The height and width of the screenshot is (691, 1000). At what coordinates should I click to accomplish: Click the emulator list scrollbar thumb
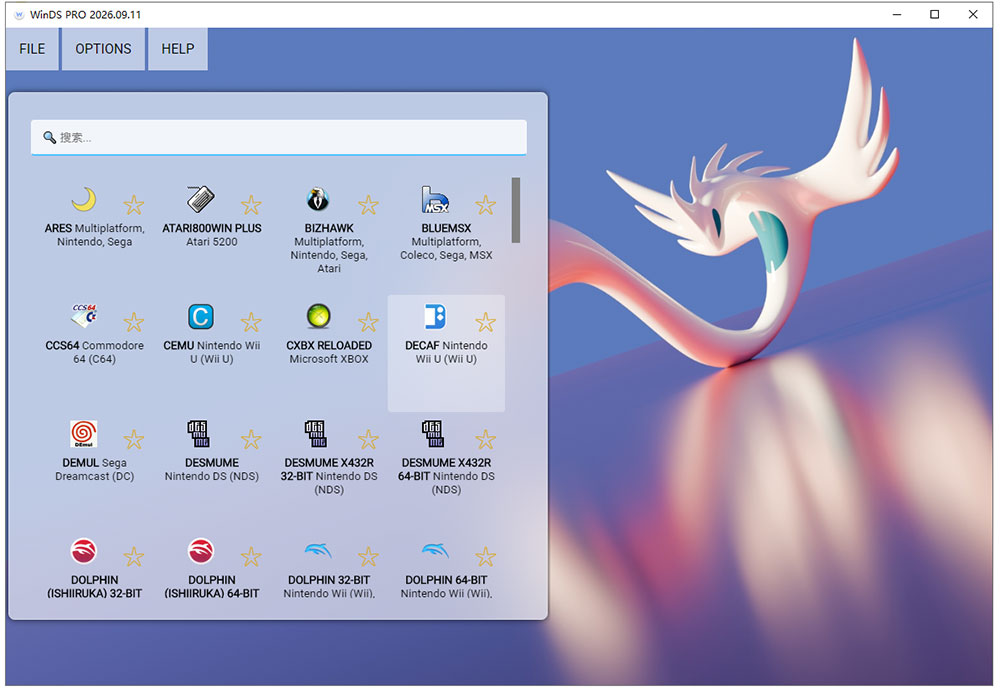pyautogui.click(x=515, y=210)
